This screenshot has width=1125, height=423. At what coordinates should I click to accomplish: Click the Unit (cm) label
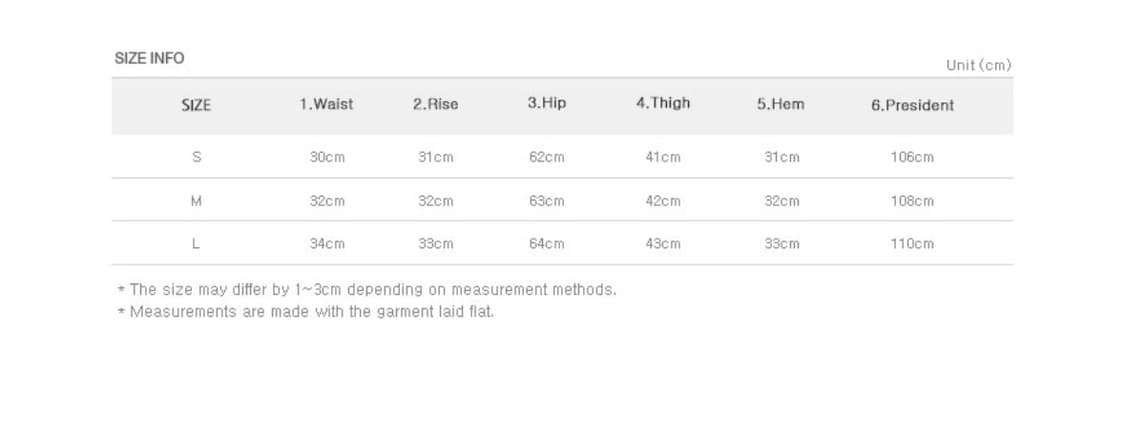tap(979, 65)
